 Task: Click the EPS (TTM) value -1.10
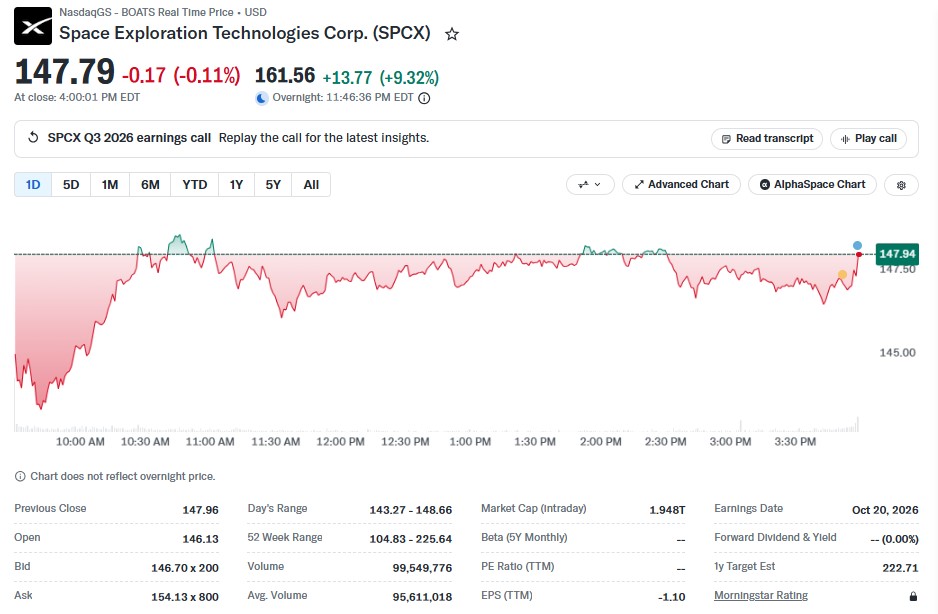pos(672,597)
